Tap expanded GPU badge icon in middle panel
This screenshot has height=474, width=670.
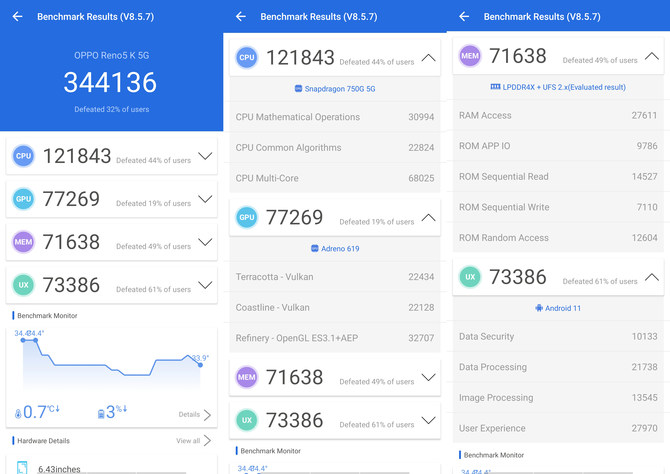tap(247, 218)
